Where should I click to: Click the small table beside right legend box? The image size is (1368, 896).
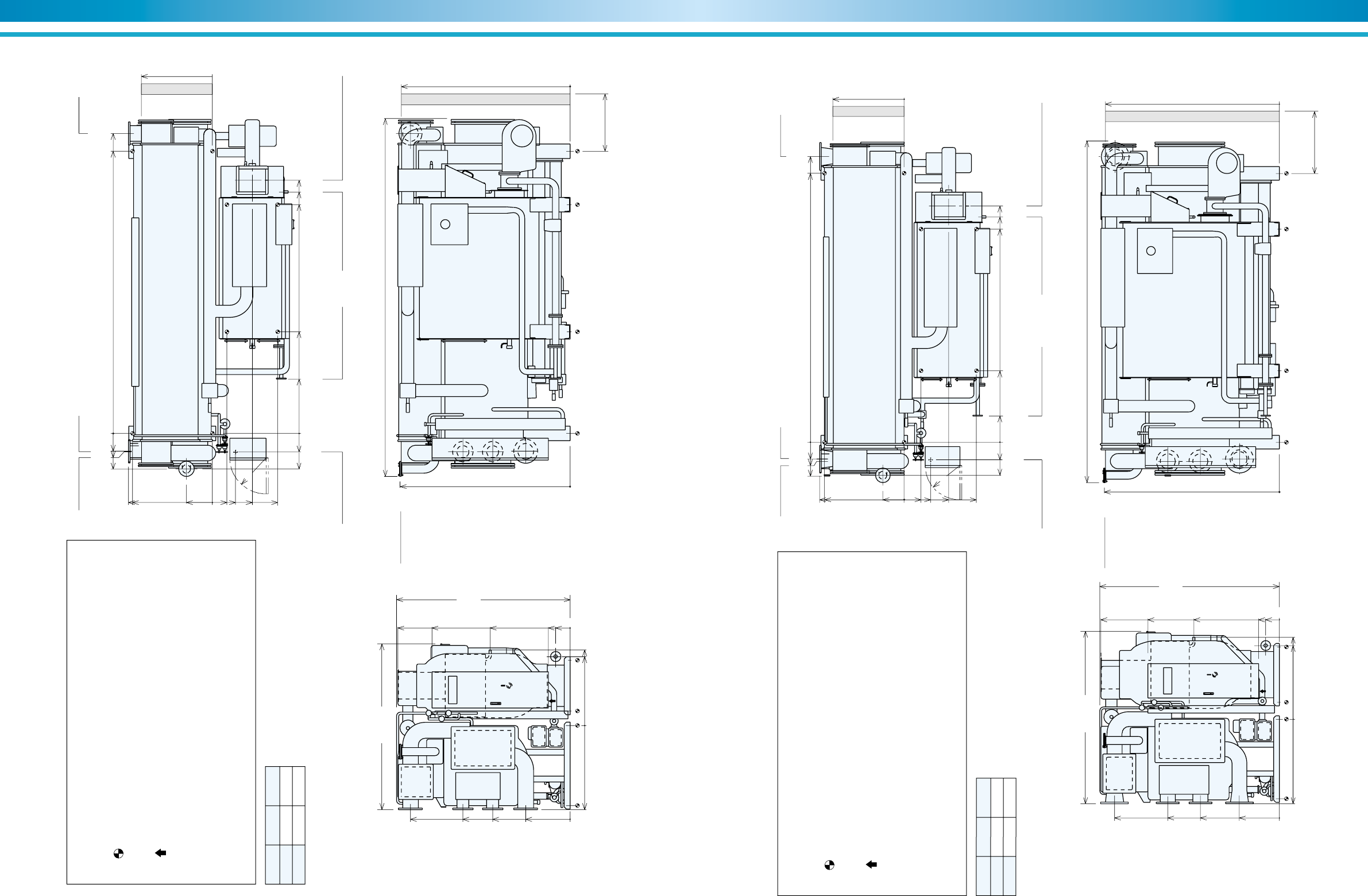coord(996,836)
